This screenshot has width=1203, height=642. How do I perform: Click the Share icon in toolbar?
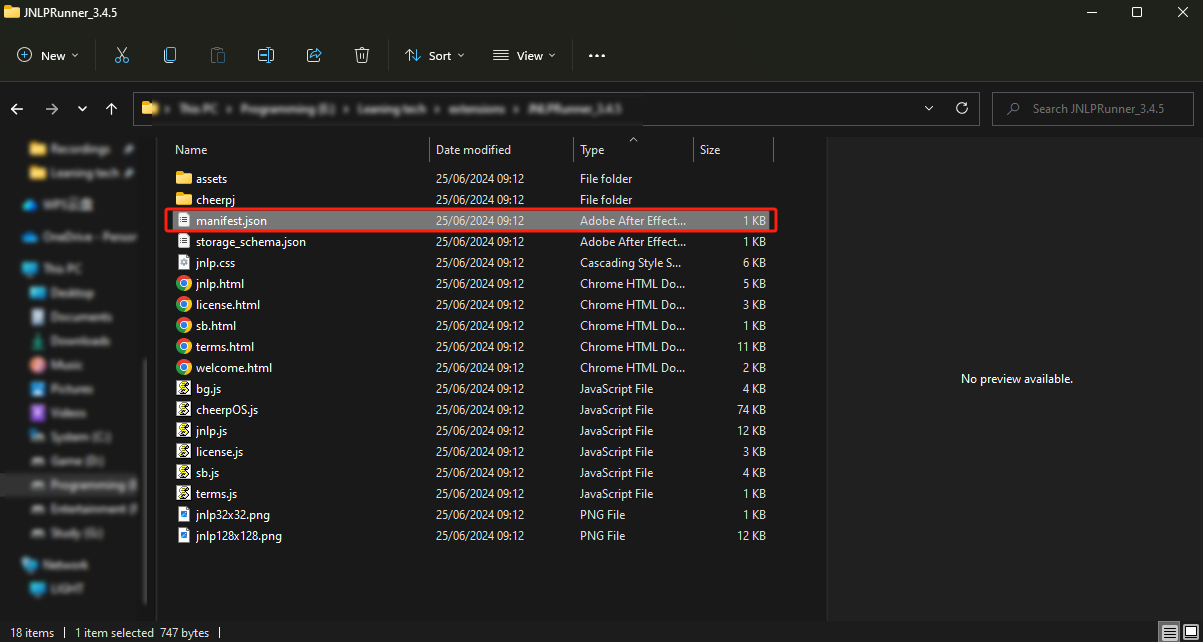pyautogui.click(x=314, y=56)
